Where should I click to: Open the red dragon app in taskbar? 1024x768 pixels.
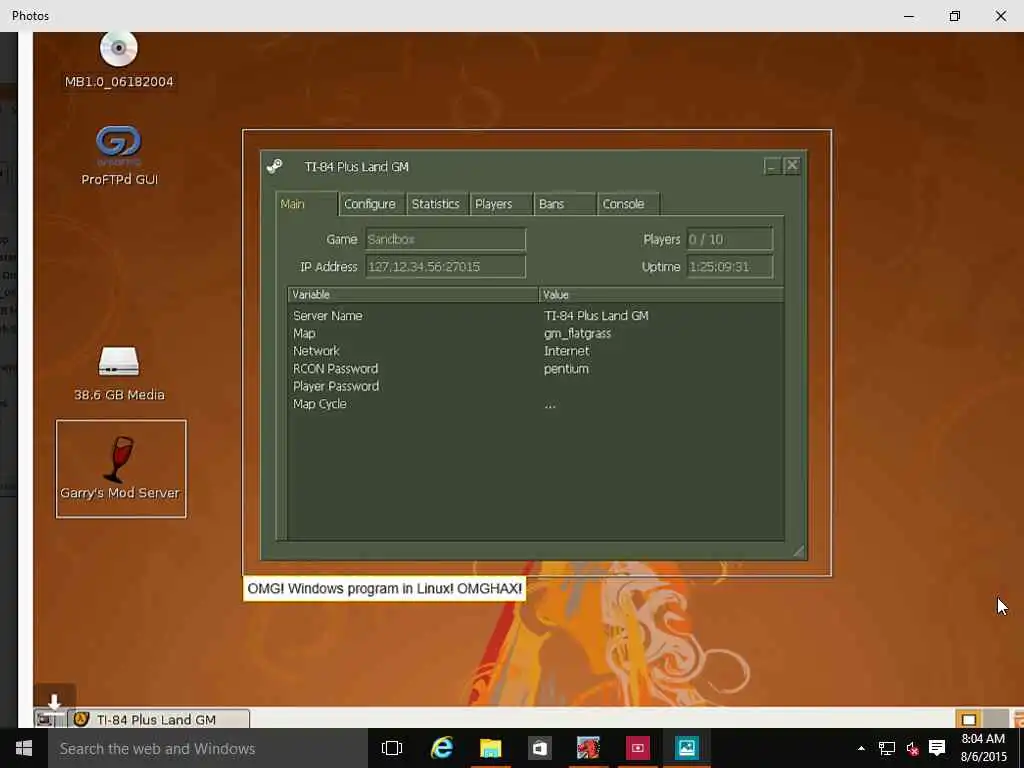pyautogui.click(x=588, y=748)
